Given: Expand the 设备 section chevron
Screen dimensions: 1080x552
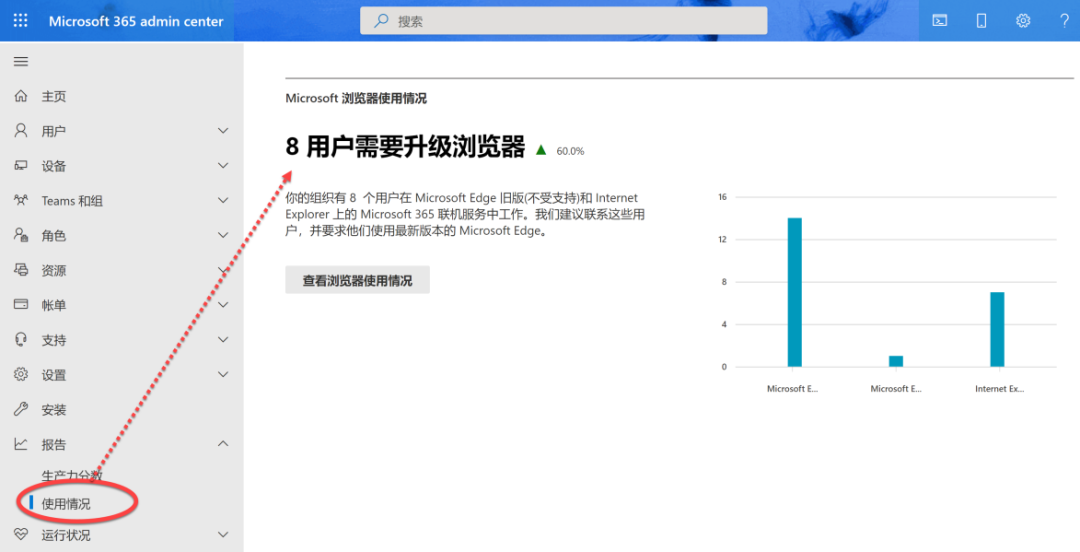Looking at the screenshot, I should (x=222, y=165).
